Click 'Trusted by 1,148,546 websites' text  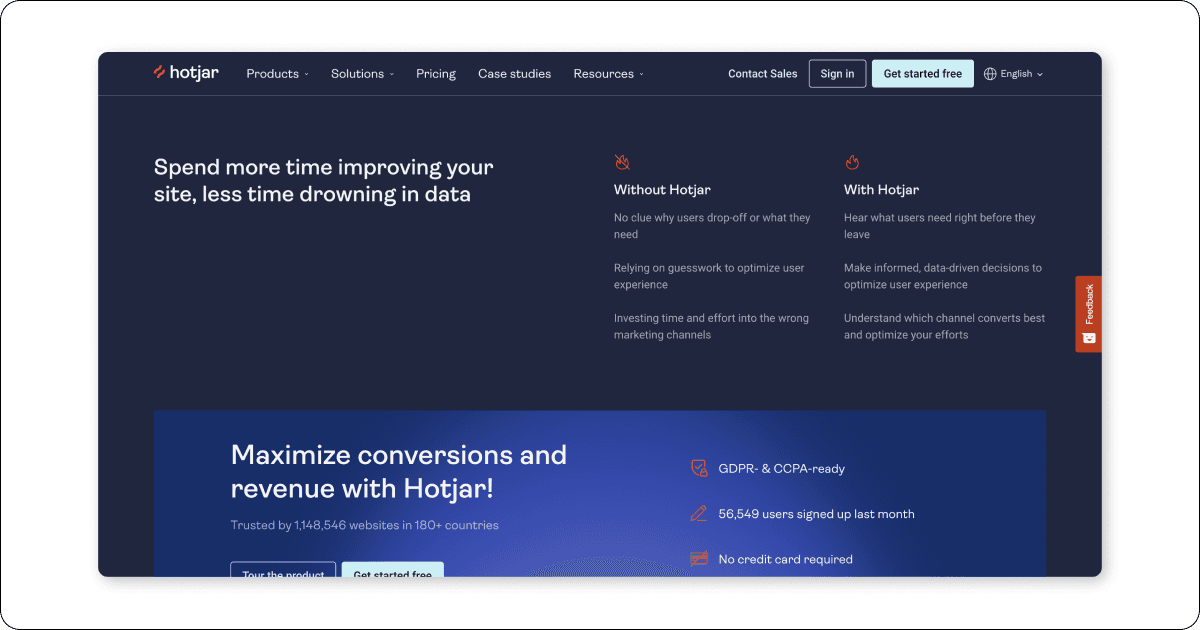click(364, 525)
